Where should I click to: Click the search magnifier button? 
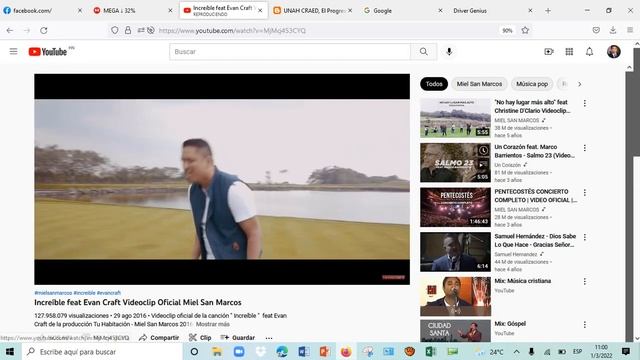click(x=424, y=51)
